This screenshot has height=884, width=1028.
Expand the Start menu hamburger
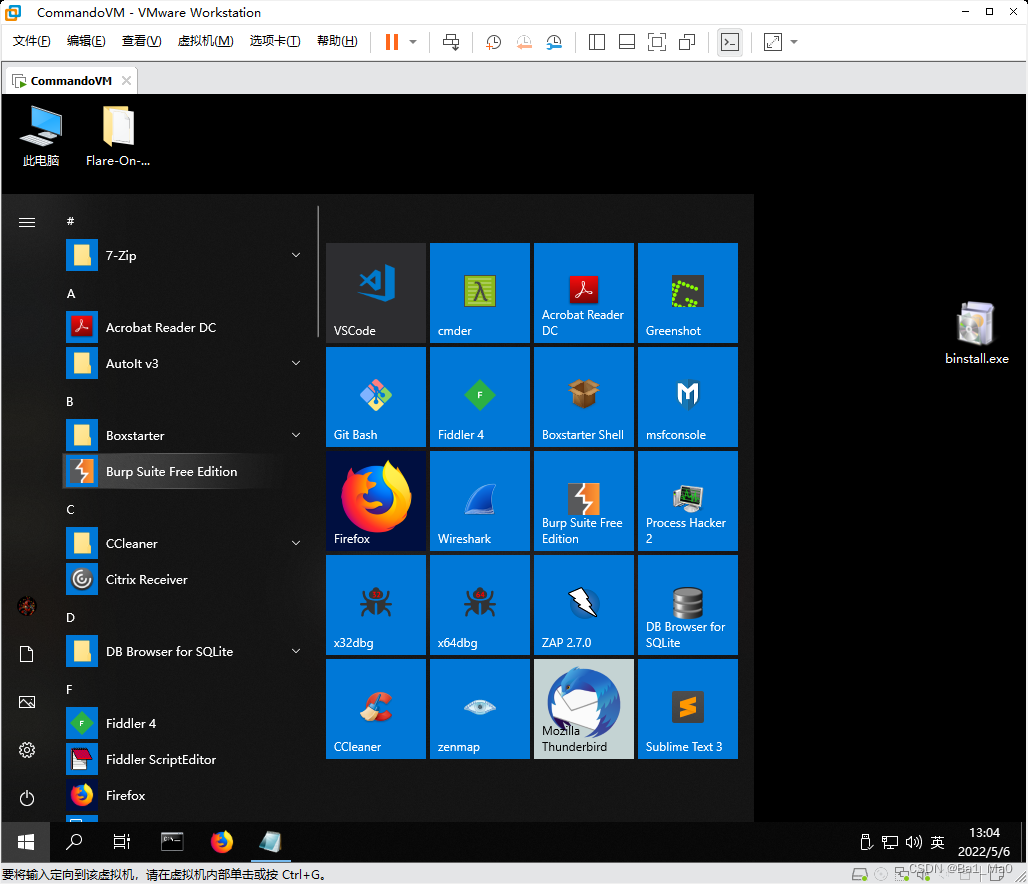coord(27,222)
